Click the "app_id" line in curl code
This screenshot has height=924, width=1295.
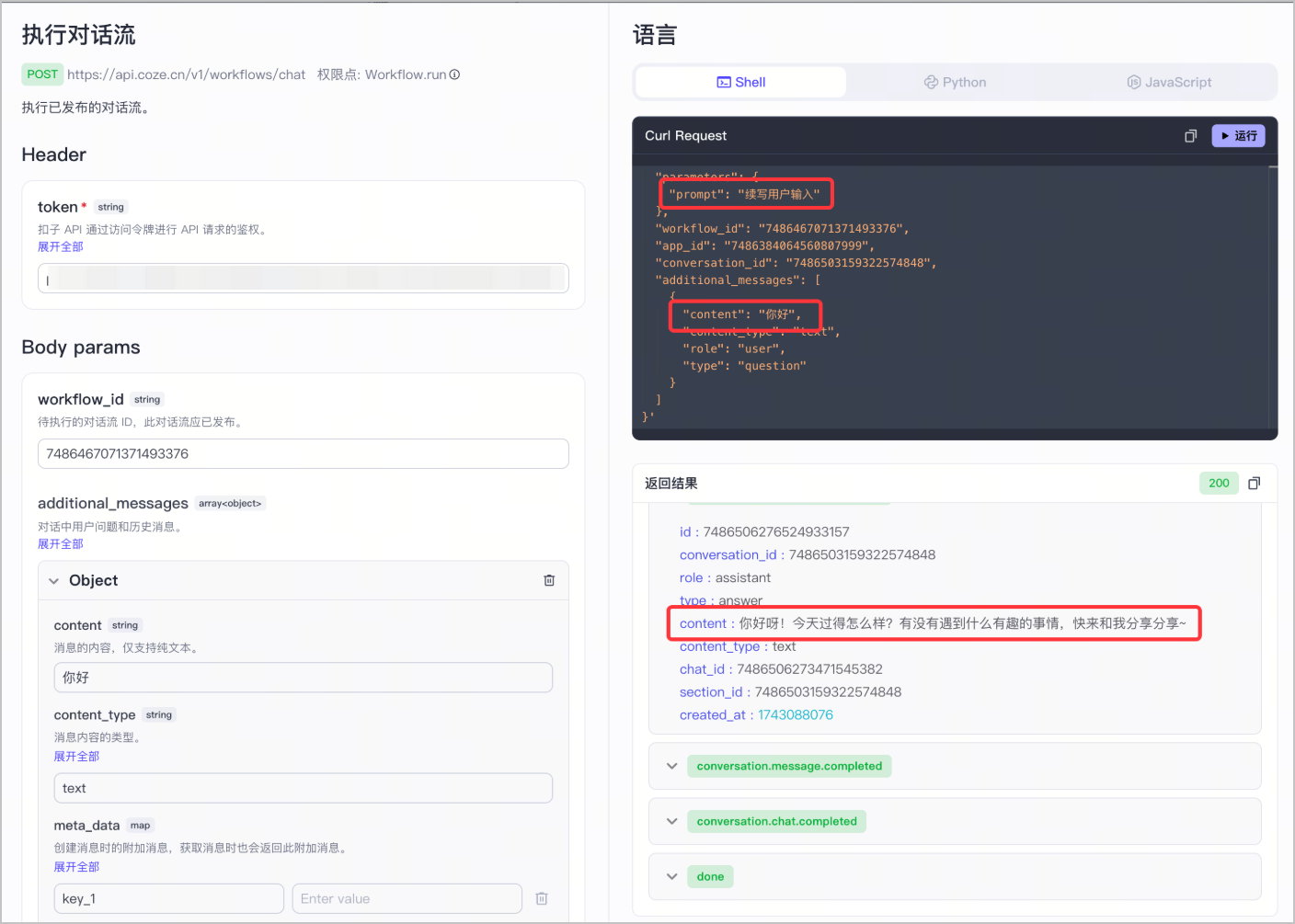764,245
